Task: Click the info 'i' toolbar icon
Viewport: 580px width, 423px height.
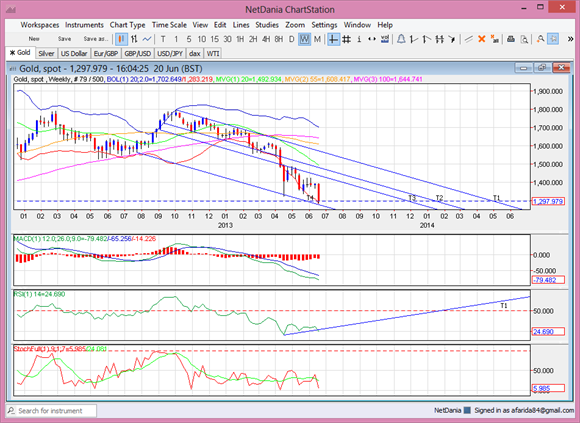Action: [359, 39]
